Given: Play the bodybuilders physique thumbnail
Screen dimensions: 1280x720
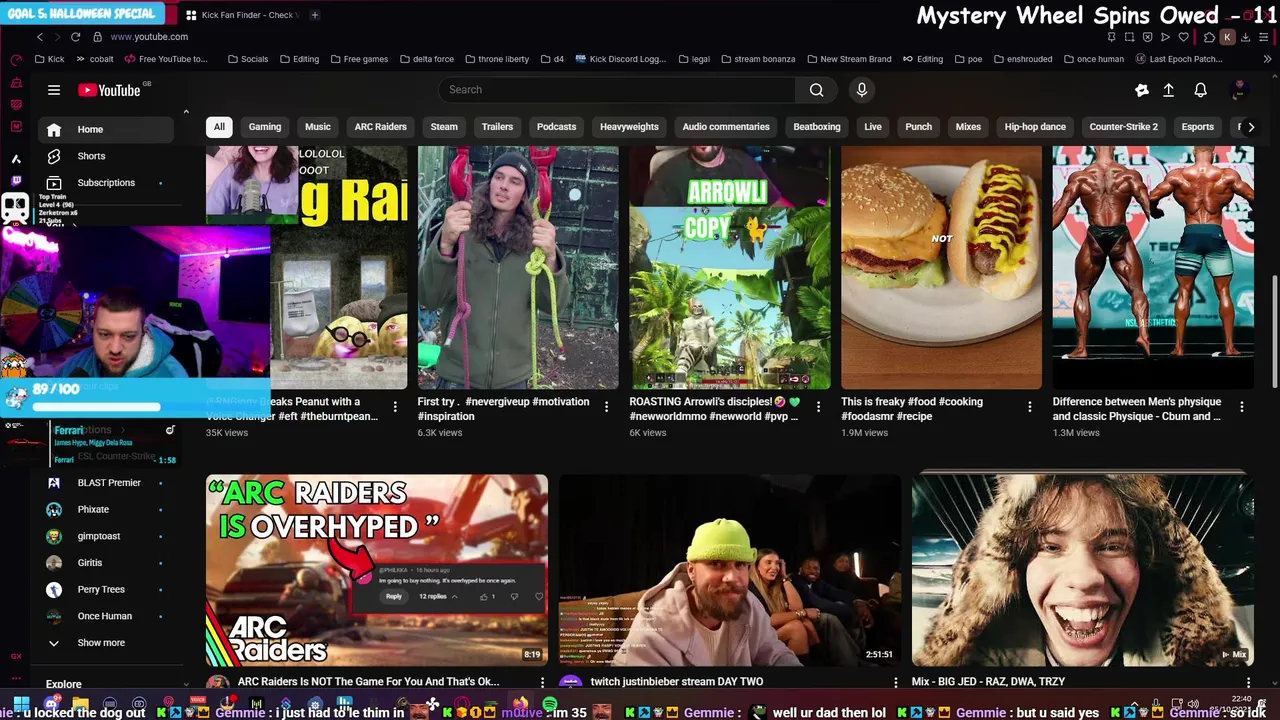Looking at the screenshot, I should [x=1153, y=267].
